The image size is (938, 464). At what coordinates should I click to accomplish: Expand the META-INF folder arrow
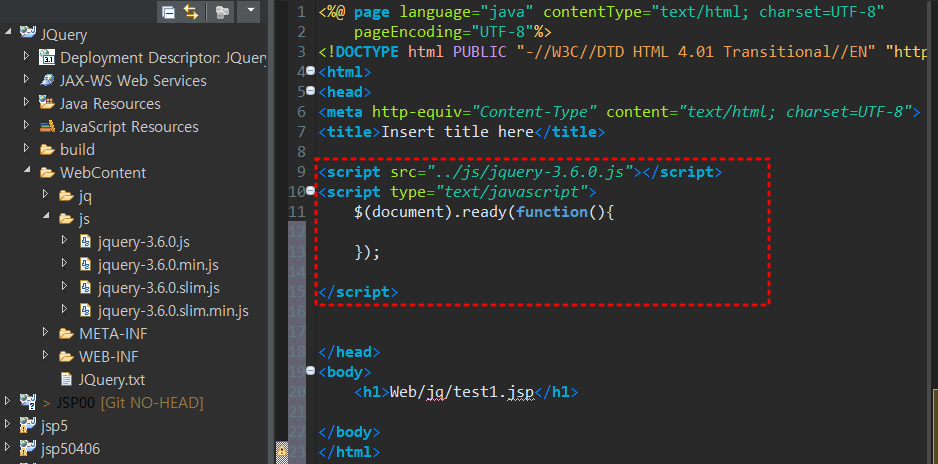tap(45, 331)
